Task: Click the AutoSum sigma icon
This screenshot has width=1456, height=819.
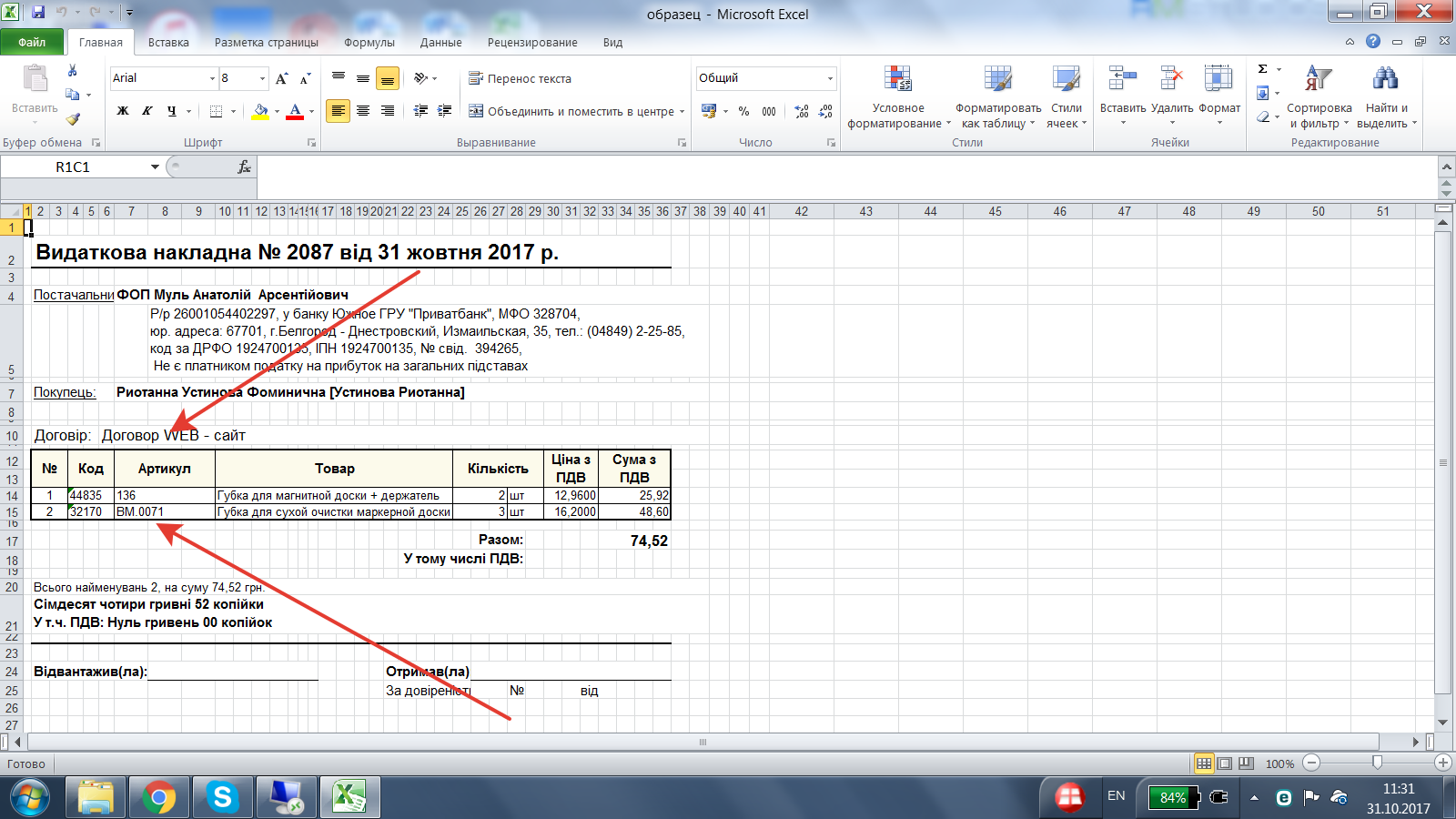Action: [x=1263, y=70]
